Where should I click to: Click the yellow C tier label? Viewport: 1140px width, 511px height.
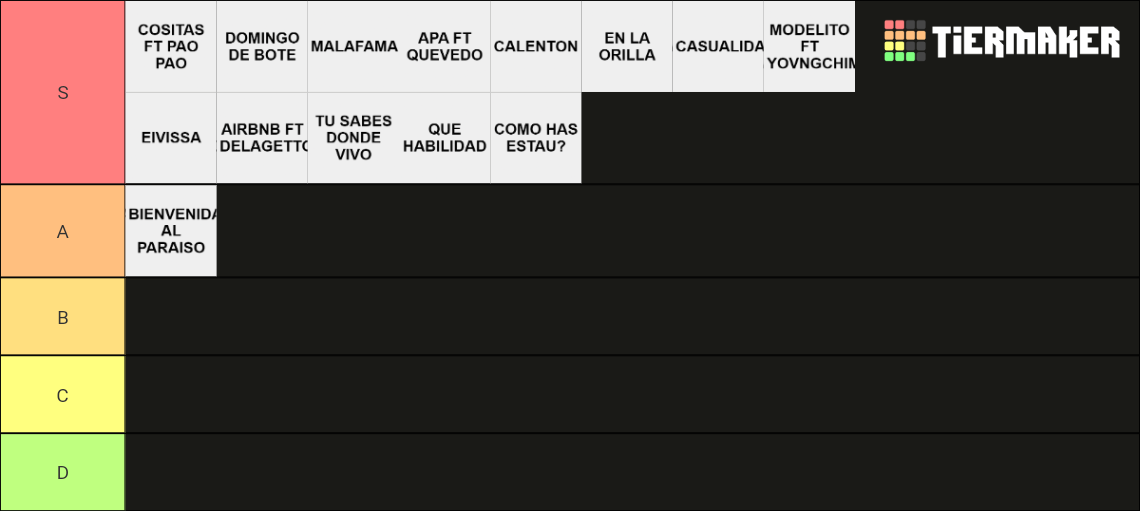tap(63, 395)
